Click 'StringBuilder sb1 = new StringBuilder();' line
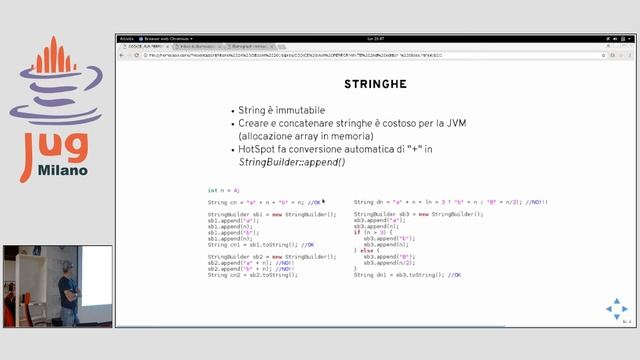Viewport: 640px width, 360px height. 272,214
